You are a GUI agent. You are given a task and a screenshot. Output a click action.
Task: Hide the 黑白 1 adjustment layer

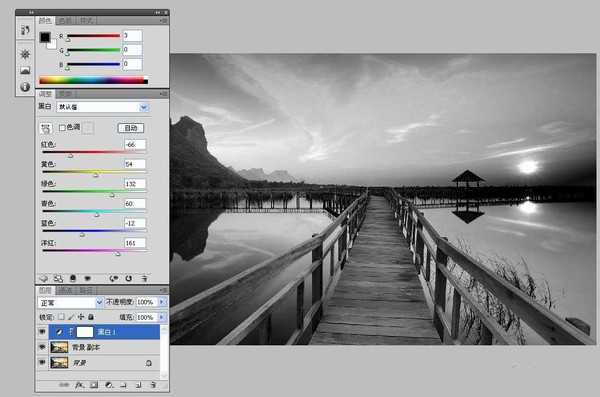click(x=42, y=332)
